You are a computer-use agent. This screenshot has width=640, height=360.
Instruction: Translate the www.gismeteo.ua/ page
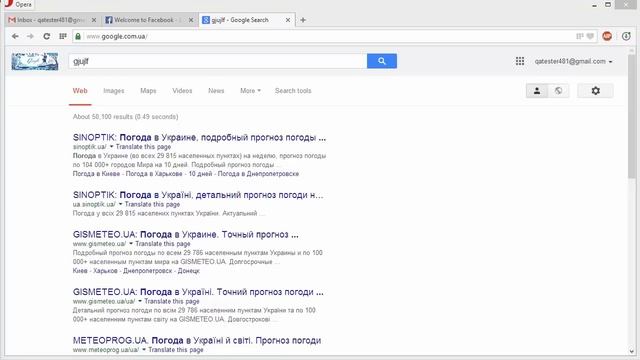pos(163,244)
